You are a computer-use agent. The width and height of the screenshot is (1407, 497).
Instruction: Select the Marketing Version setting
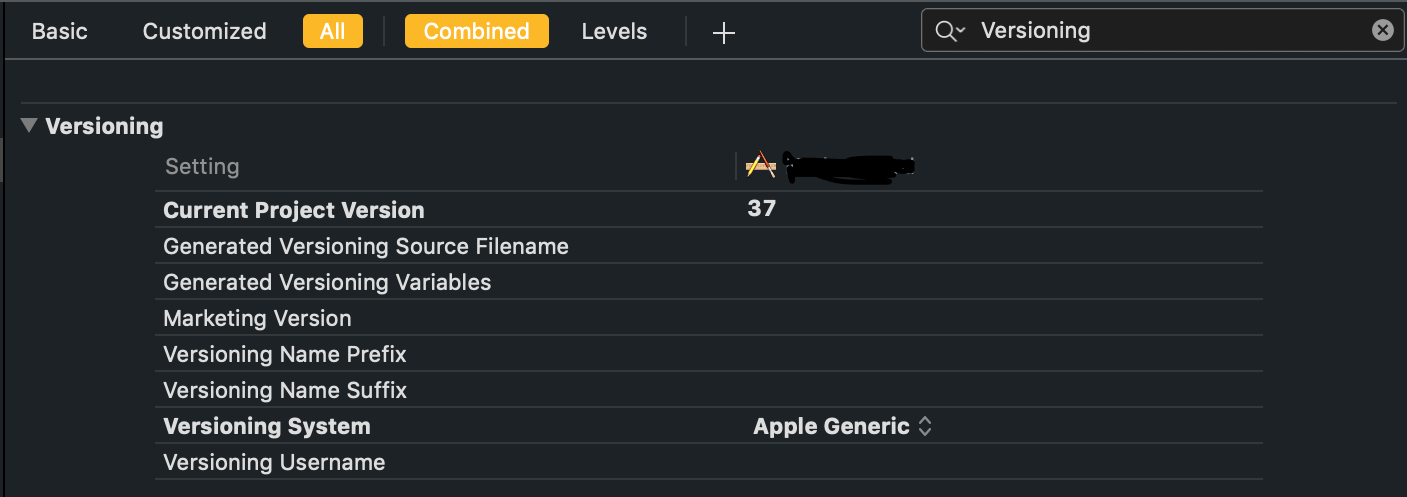coord(257,318)
